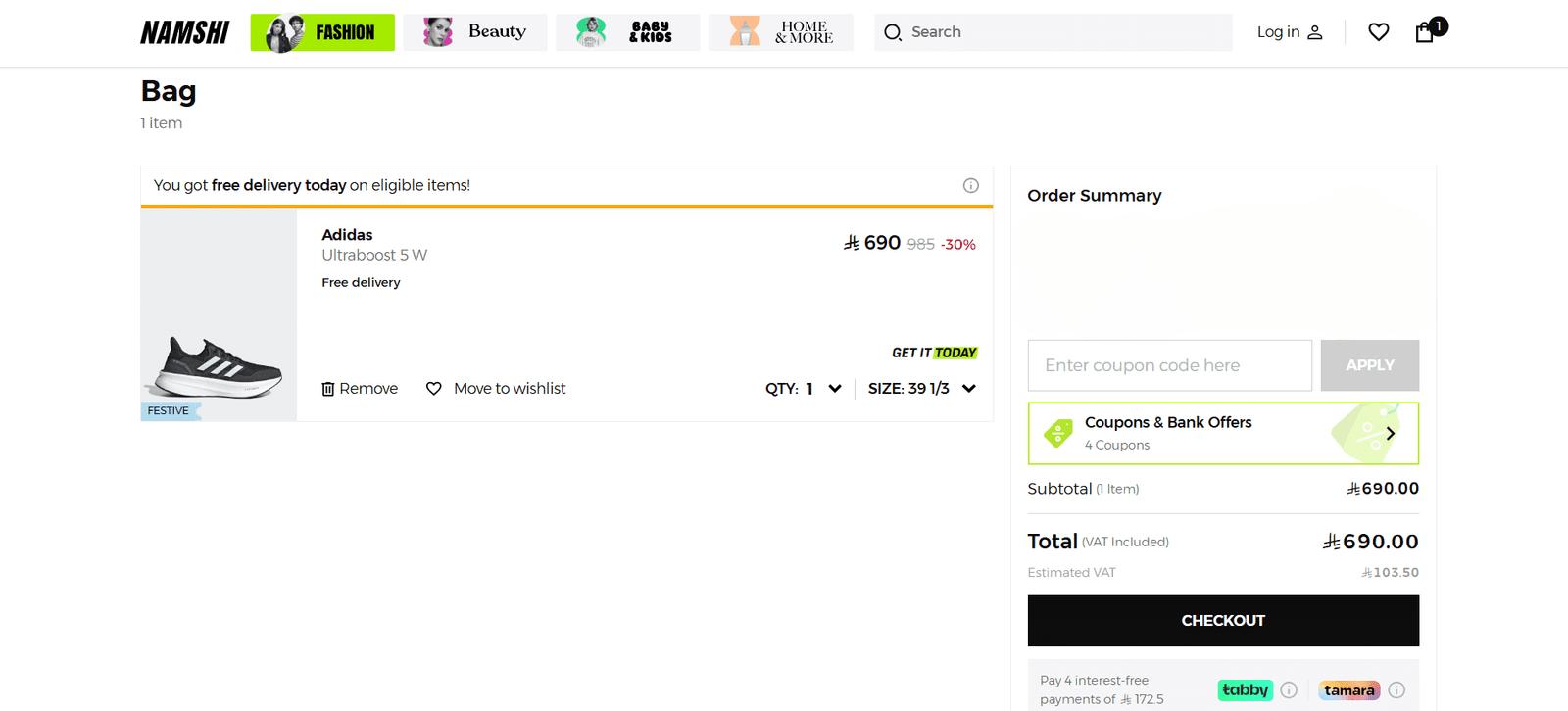Screen dimensions: 1568x711
Task: Open the Baby & Kids tab
Action: (627, 32)
